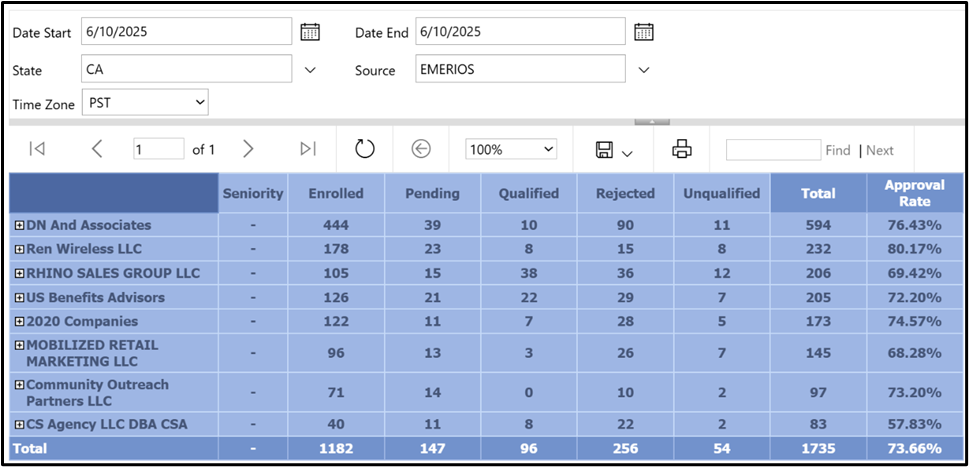Click the State CA field
The height and width of the screenshot is (467, 969).
tap(187, 69)
